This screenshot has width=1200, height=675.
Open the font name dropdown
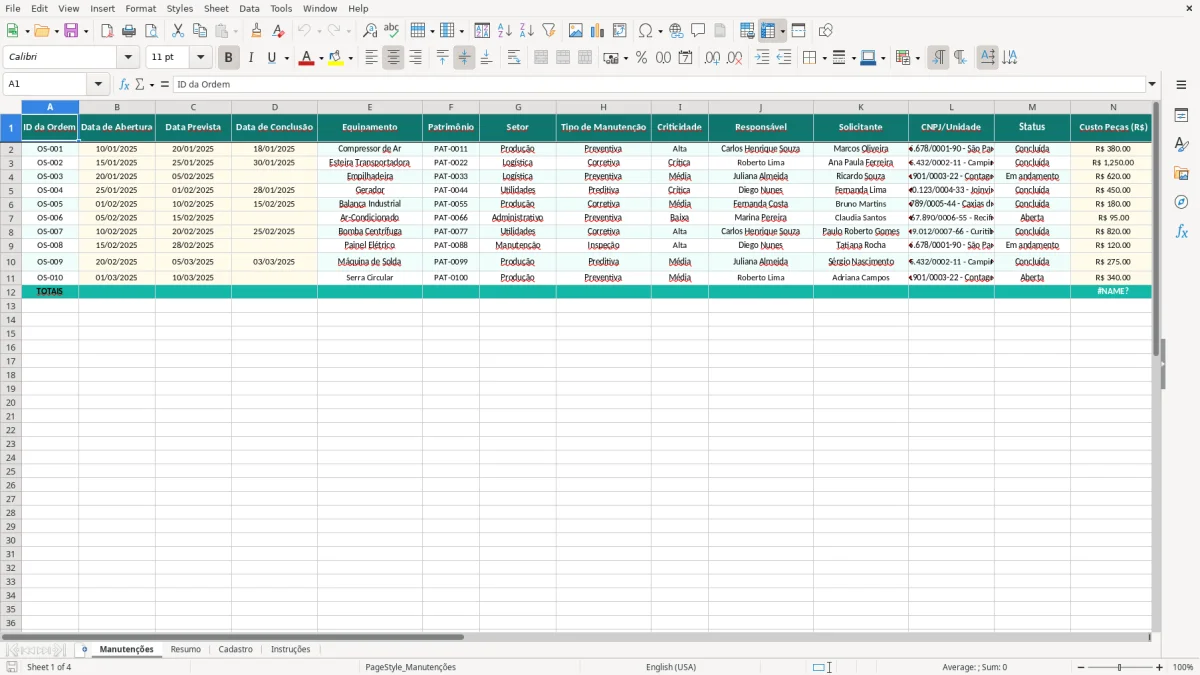click(128, 58)
